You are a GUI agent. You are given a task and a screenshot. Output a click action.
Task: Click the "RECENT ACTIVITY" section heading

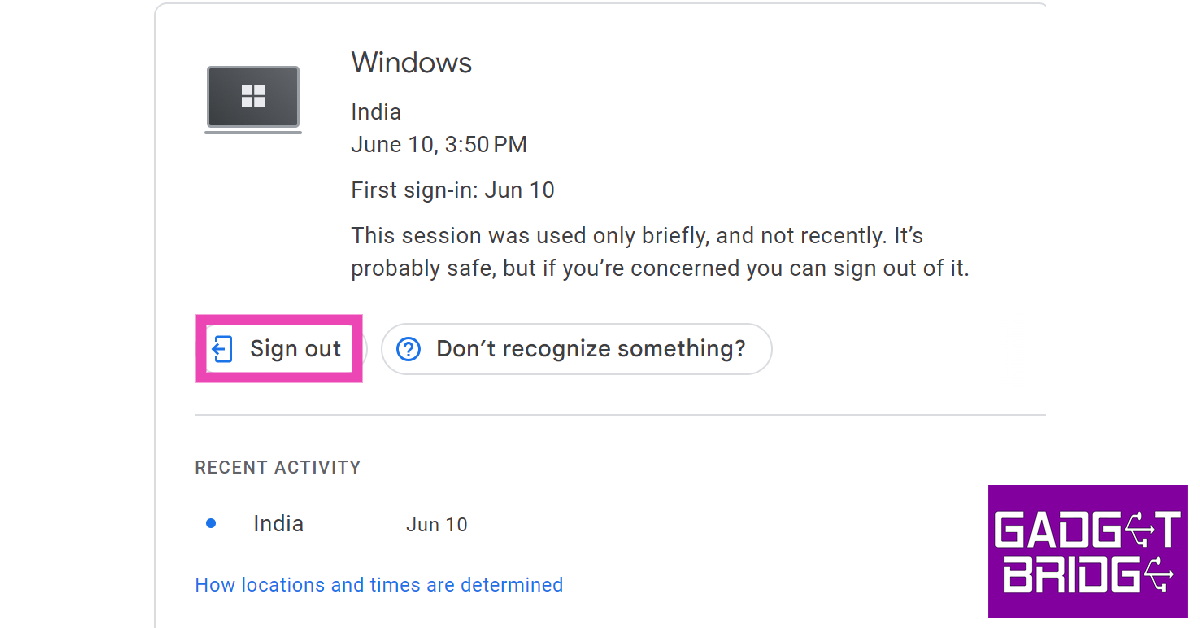pyautogui.click(x=278, y=468)
